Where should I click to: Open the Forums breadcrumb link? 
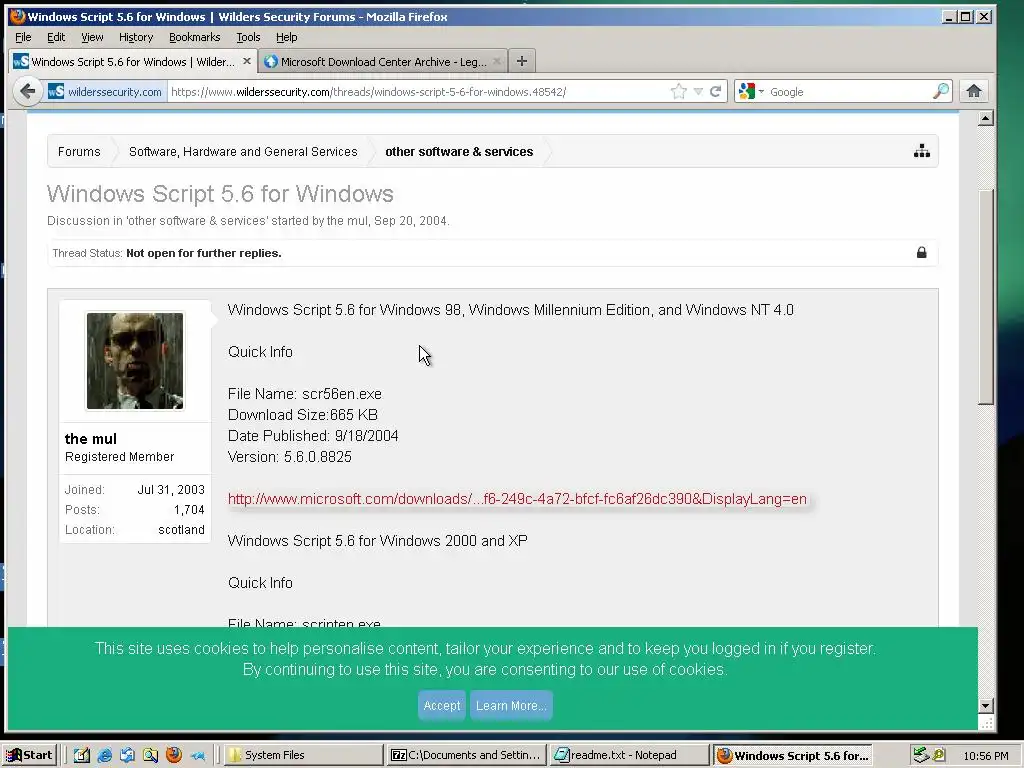tap(79, 152)
